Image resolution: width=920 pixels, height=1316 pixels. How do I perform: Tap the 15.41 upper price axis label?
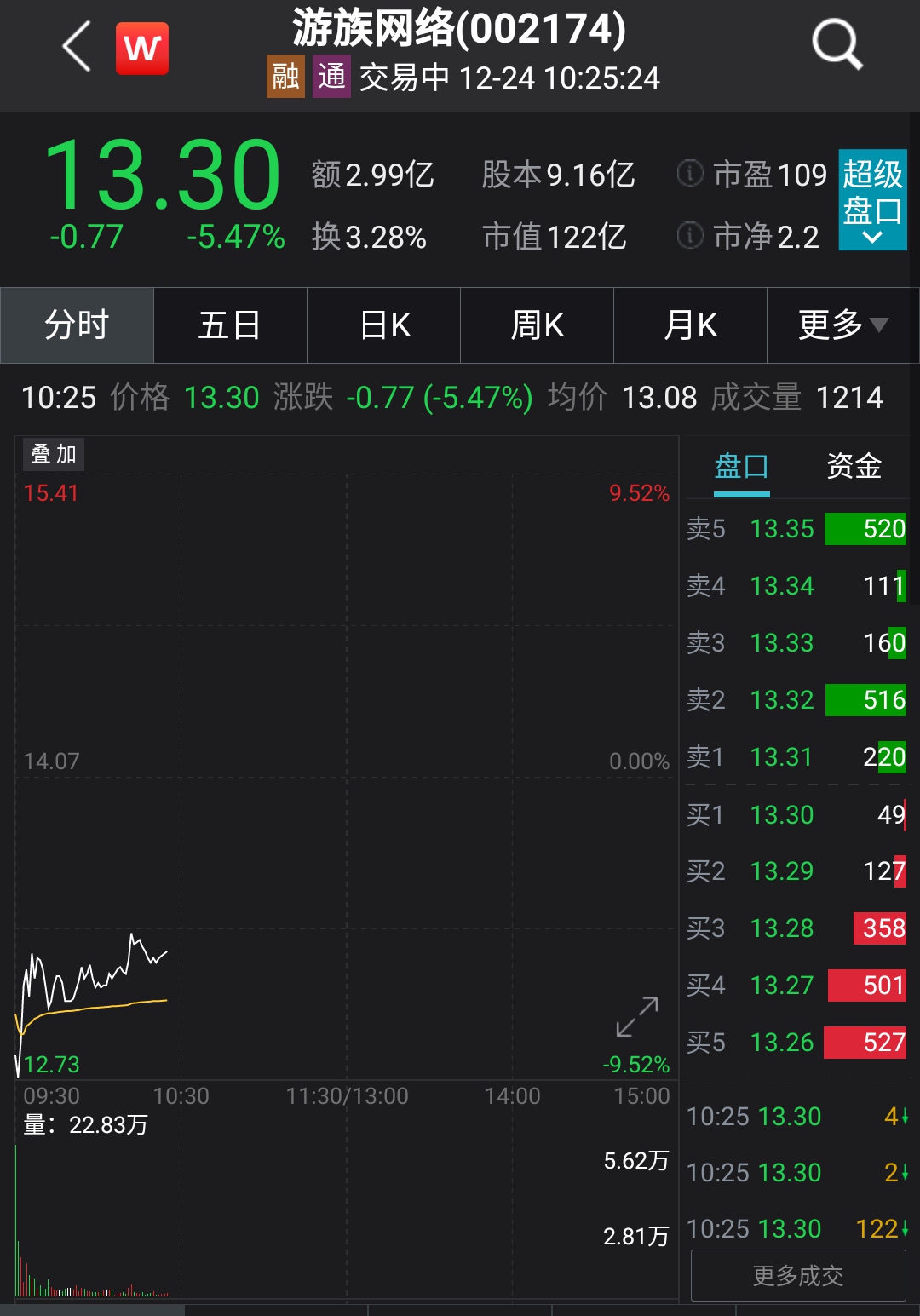pyautogui.click(x=51, y=493)
